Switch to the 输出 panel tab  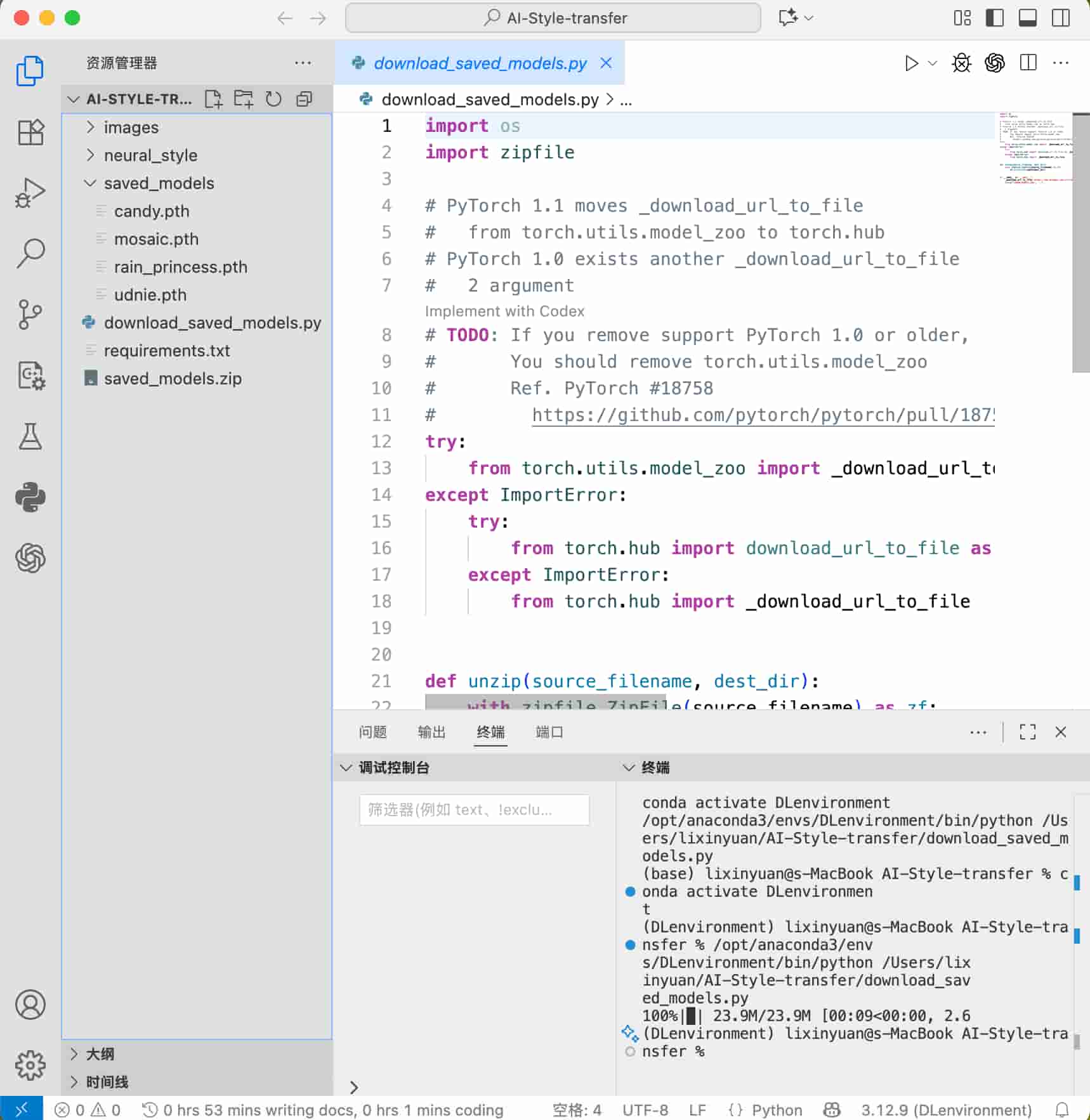click(431, 732)
